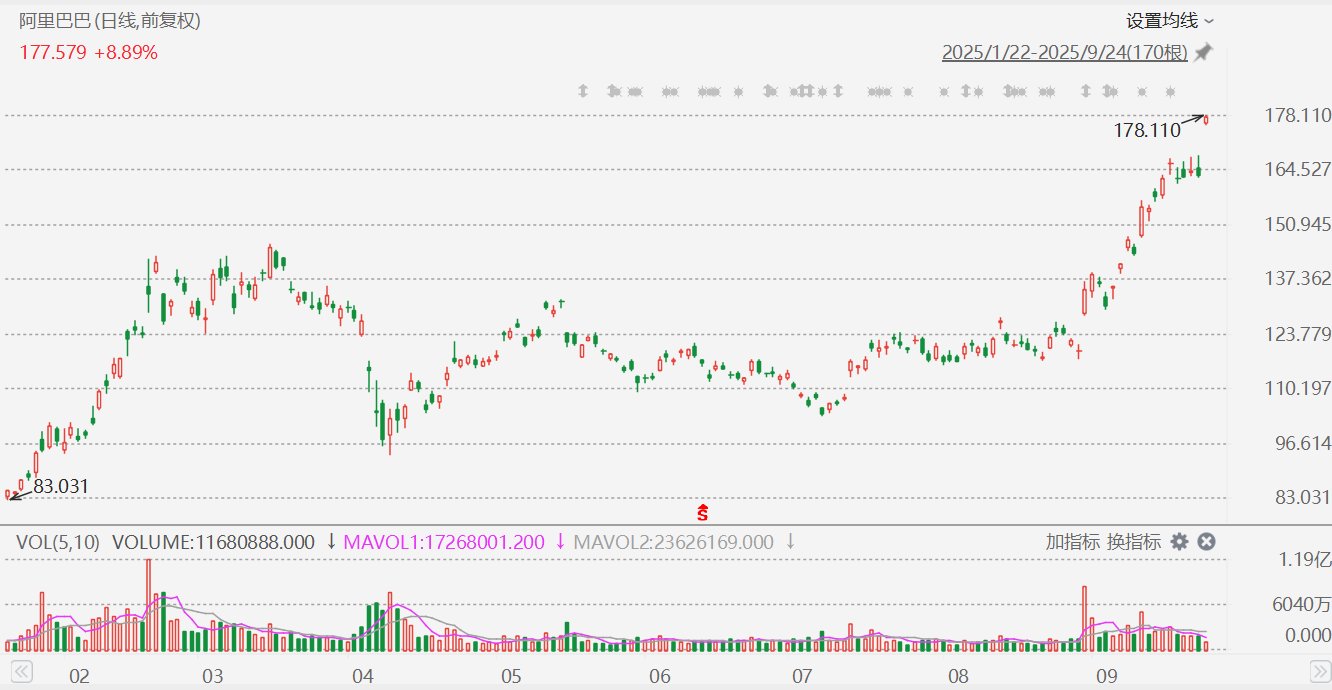The height and width of the screenshot is (690, 1332).
Task: Click the 83.031 low annotation near the first candle
Action: 61,487
